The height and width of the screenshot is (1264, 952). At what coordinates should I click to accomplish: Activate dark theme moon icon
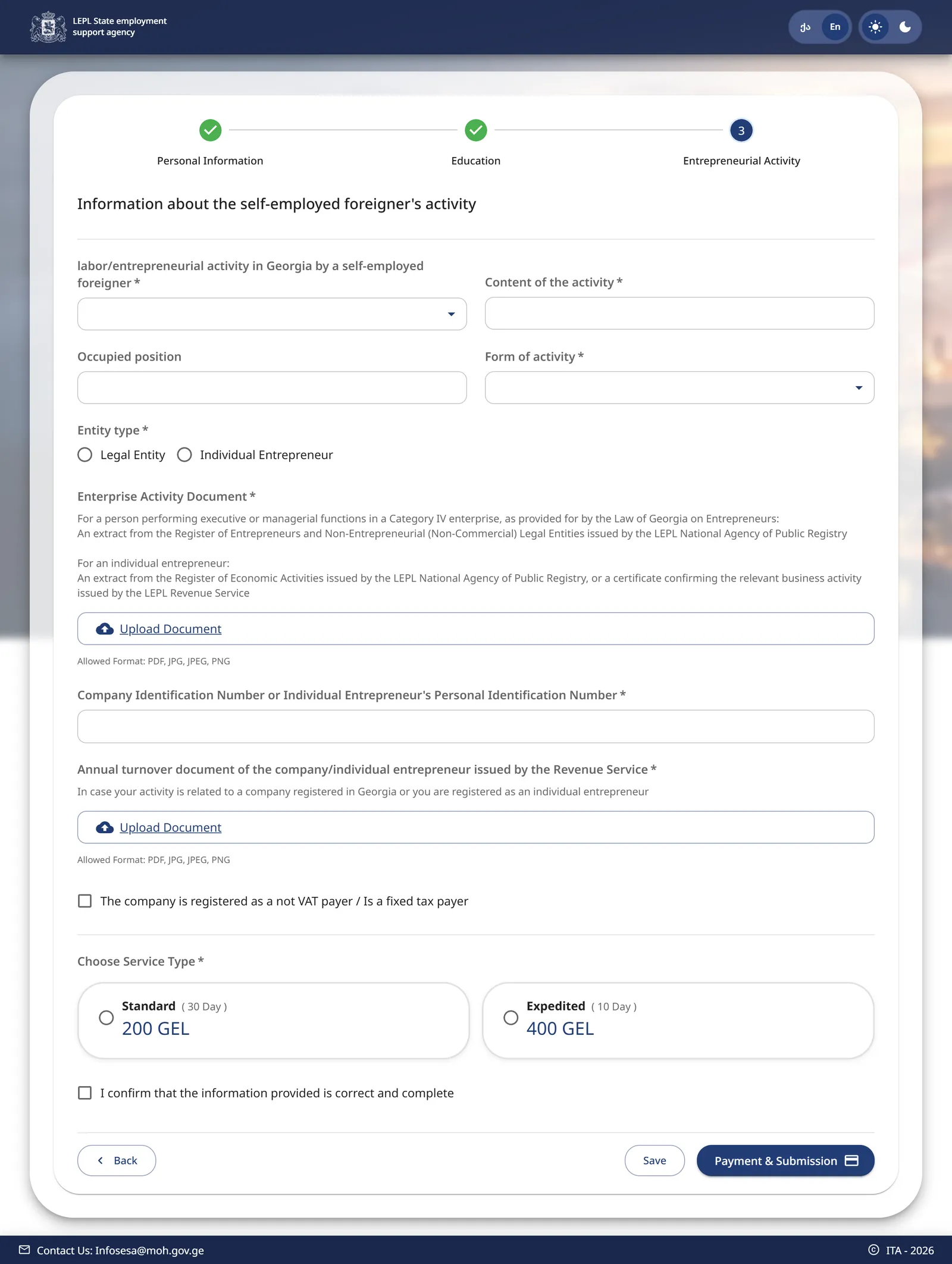905,27
